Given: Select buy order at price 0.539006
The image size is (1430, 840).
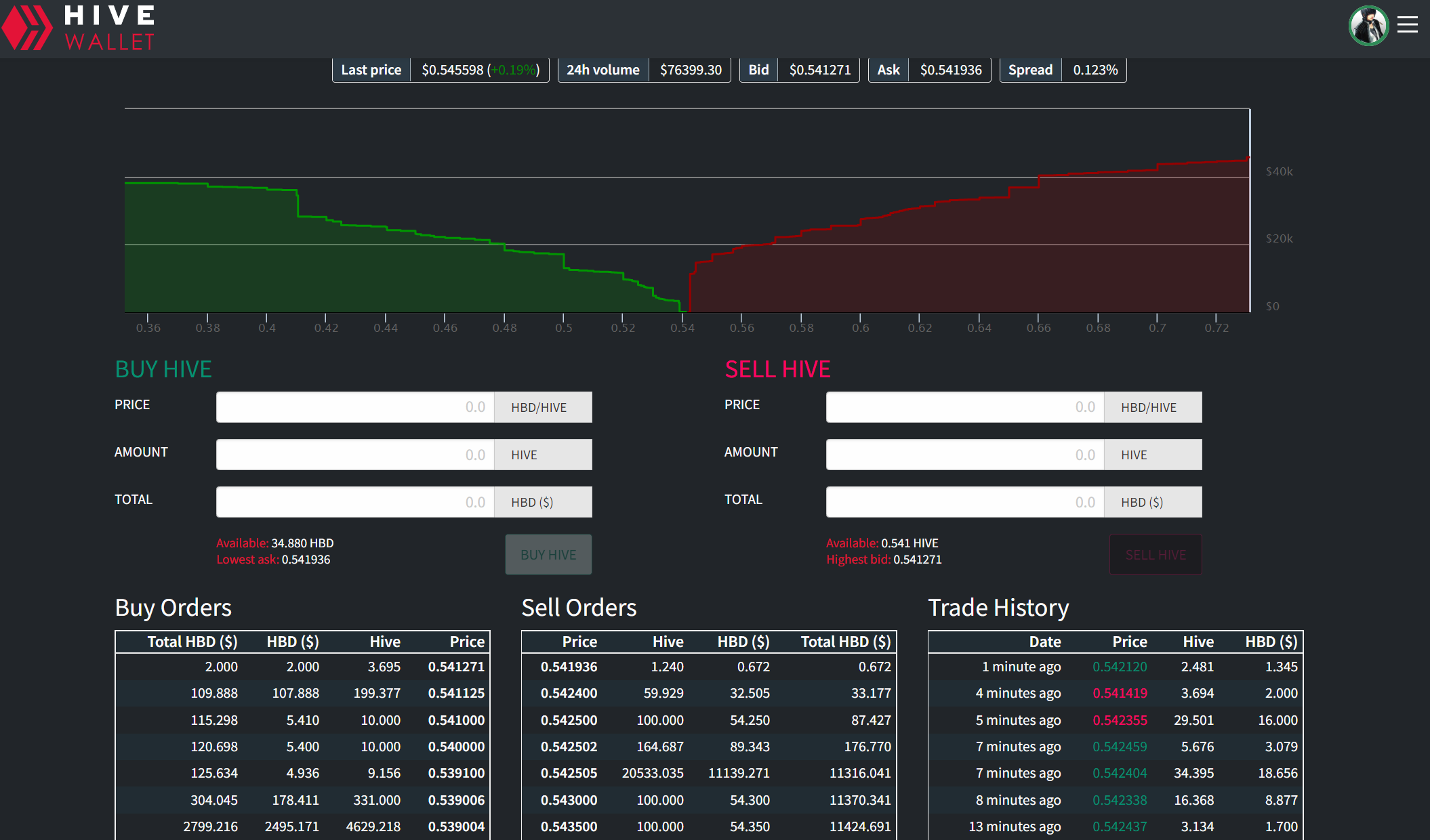Looking at the screenshot, I should click(302, 800).
